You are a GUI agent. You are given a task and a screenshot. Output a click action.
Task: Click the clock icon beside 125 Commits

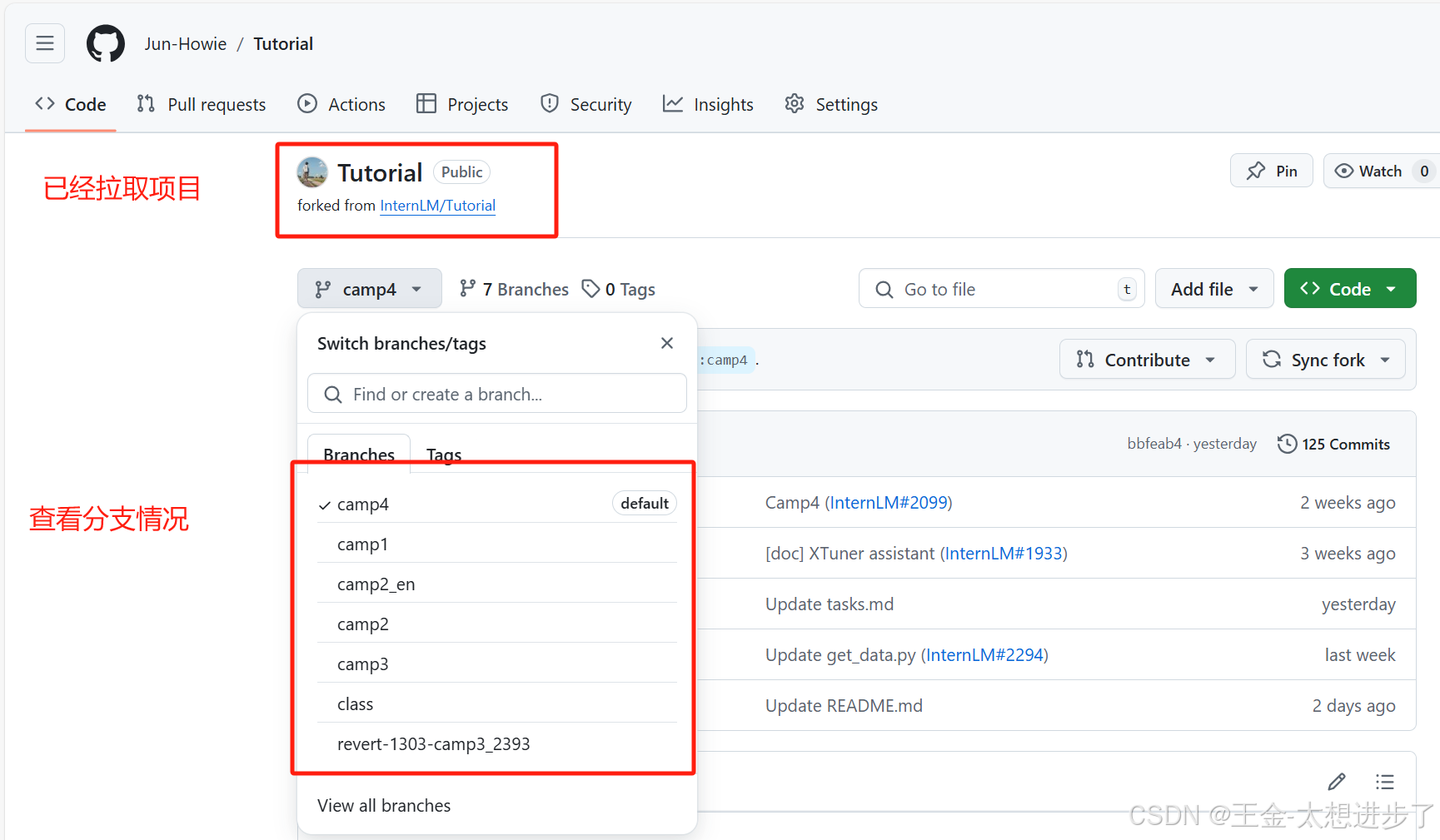tap(1287, 444)
